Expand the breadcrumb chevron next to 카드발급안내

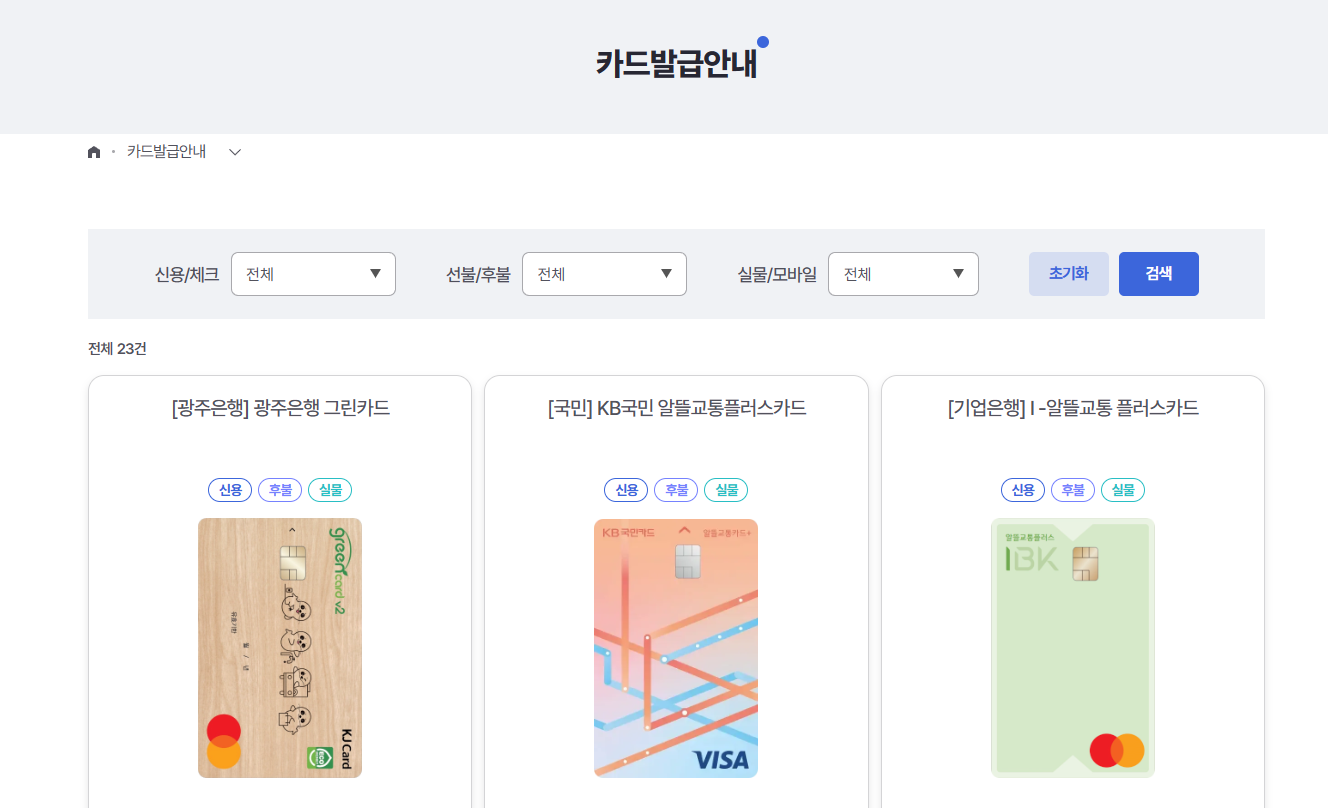coord(234,152)
